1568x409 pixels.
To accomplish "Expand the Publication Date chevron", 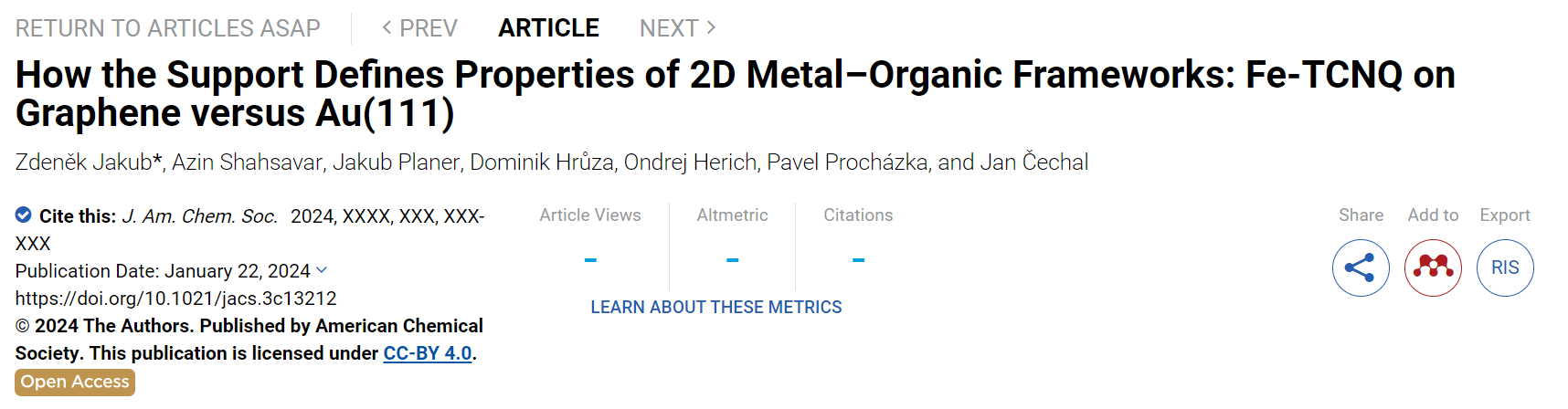I will [322, 270].
